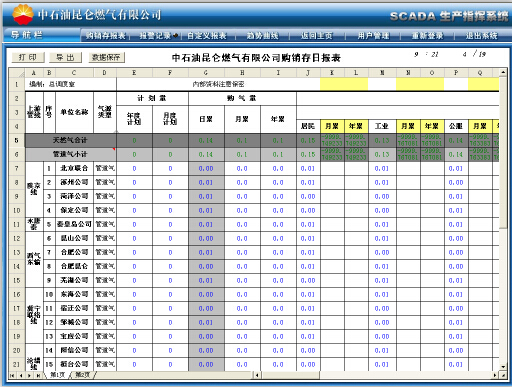Click horizontal scrollbar right arrow
The image size is (512, 387).
(495, 375)
